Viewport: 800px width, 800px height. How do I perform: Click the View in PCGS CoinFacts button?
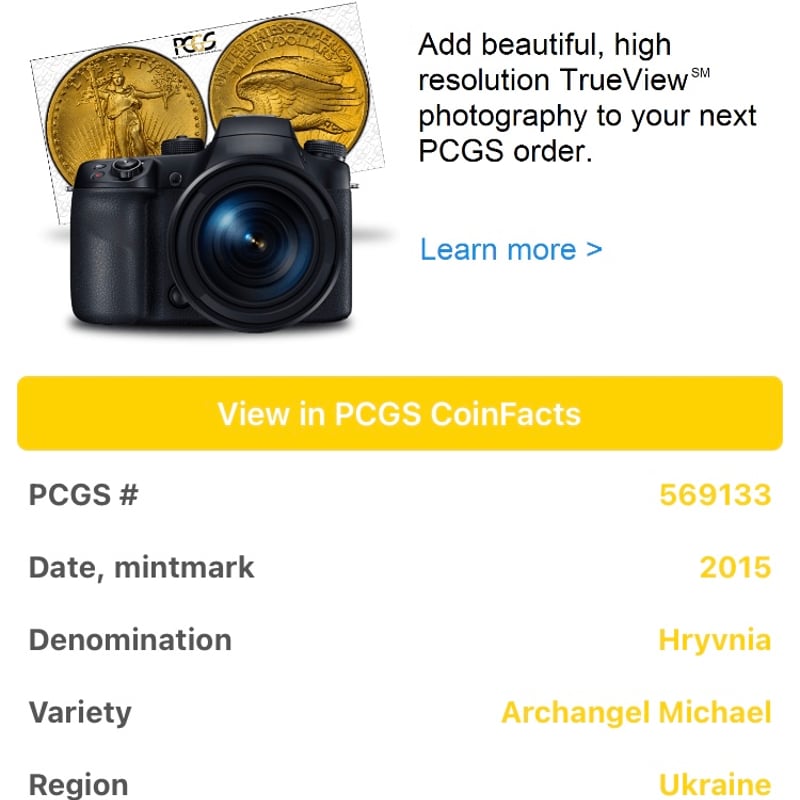tap(400, 413)
